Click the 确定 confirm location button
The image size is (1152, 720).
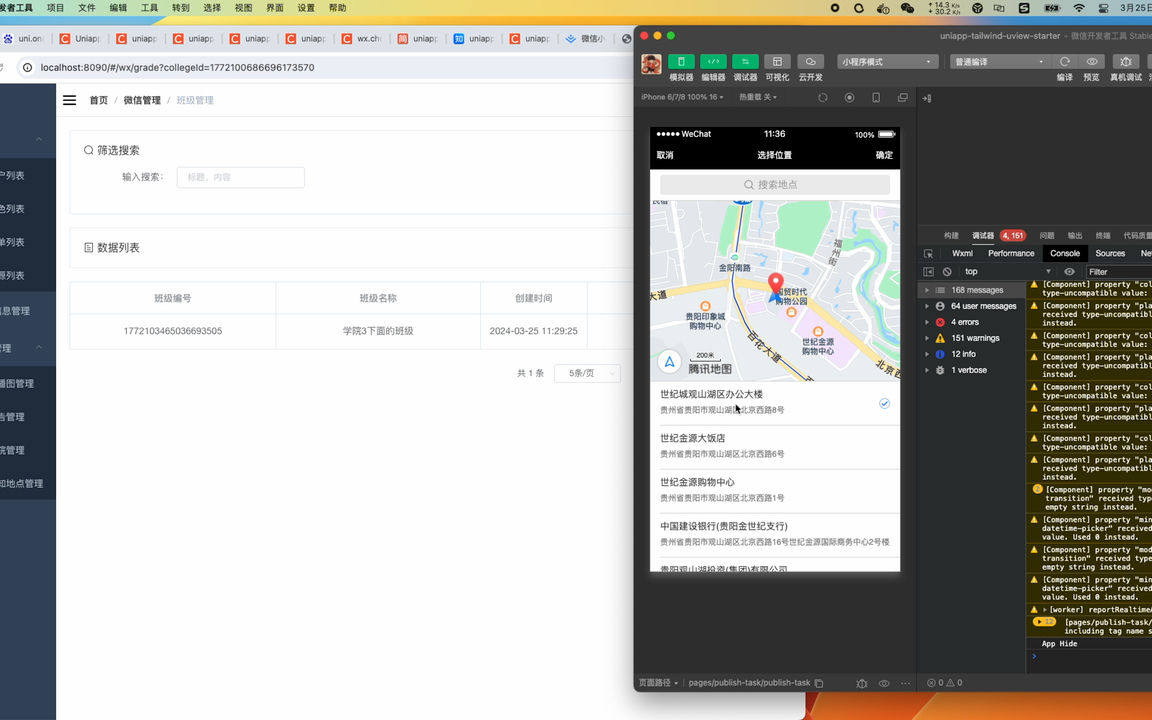pos(883,155)
